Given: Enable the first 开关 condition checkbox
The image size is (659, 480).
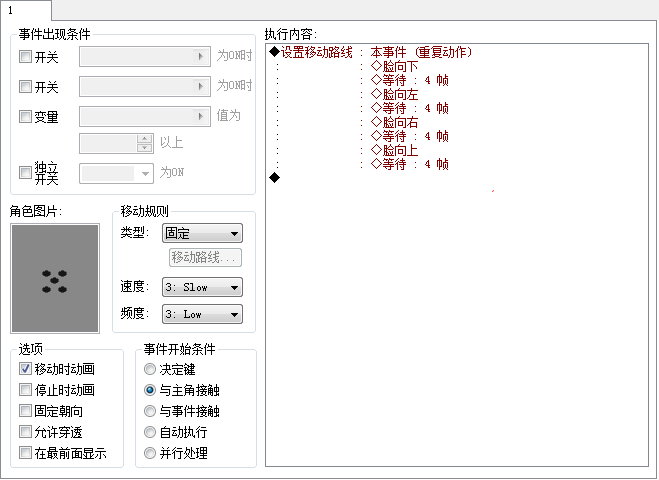Looking at the screenshot, I should (25, 56).
